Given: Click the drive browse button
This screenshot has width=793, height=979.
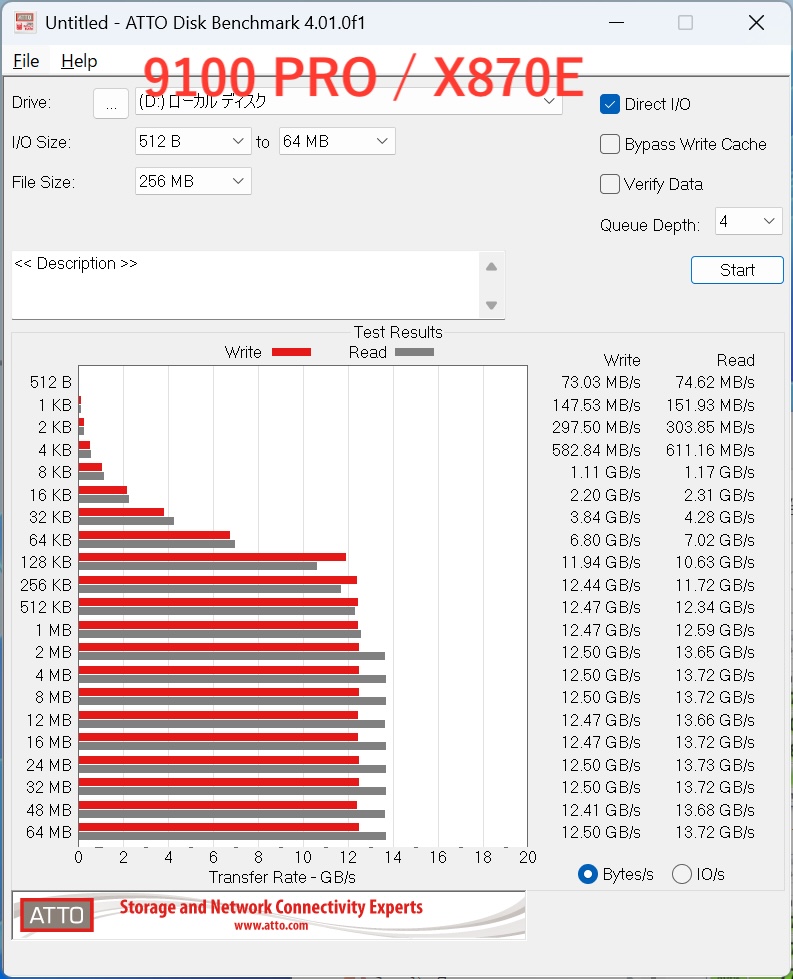Looking at the screenshot, I should coord(111,103).
